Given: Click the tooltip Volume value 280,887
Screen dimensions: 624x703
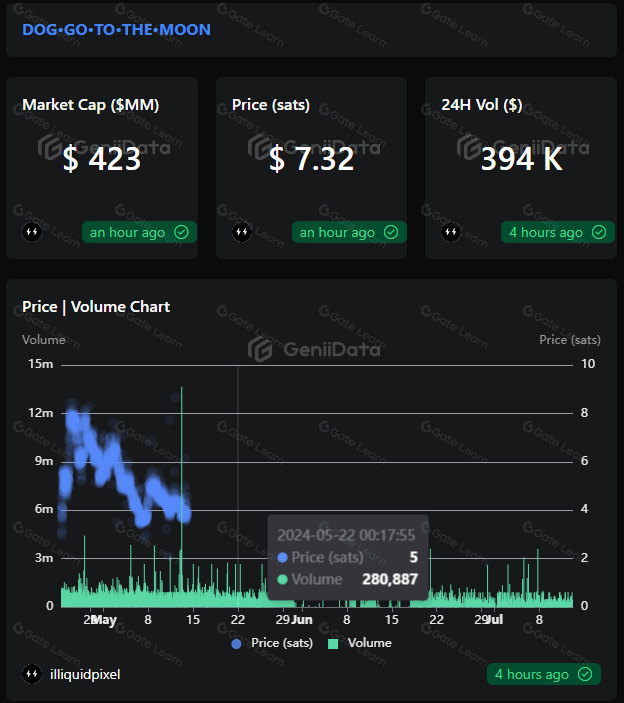Looking at the screenshot, I should click(390, 579).
